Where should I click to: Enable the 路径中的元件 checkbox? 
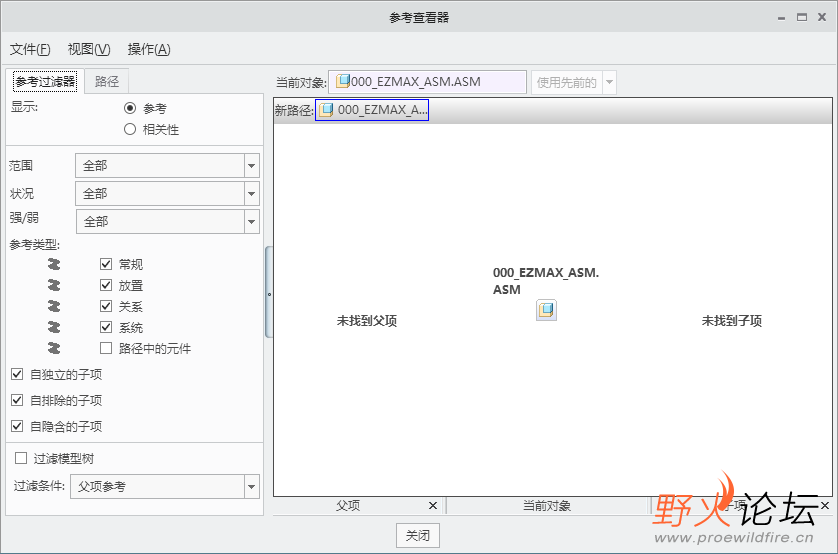click(x=106, y=348)
